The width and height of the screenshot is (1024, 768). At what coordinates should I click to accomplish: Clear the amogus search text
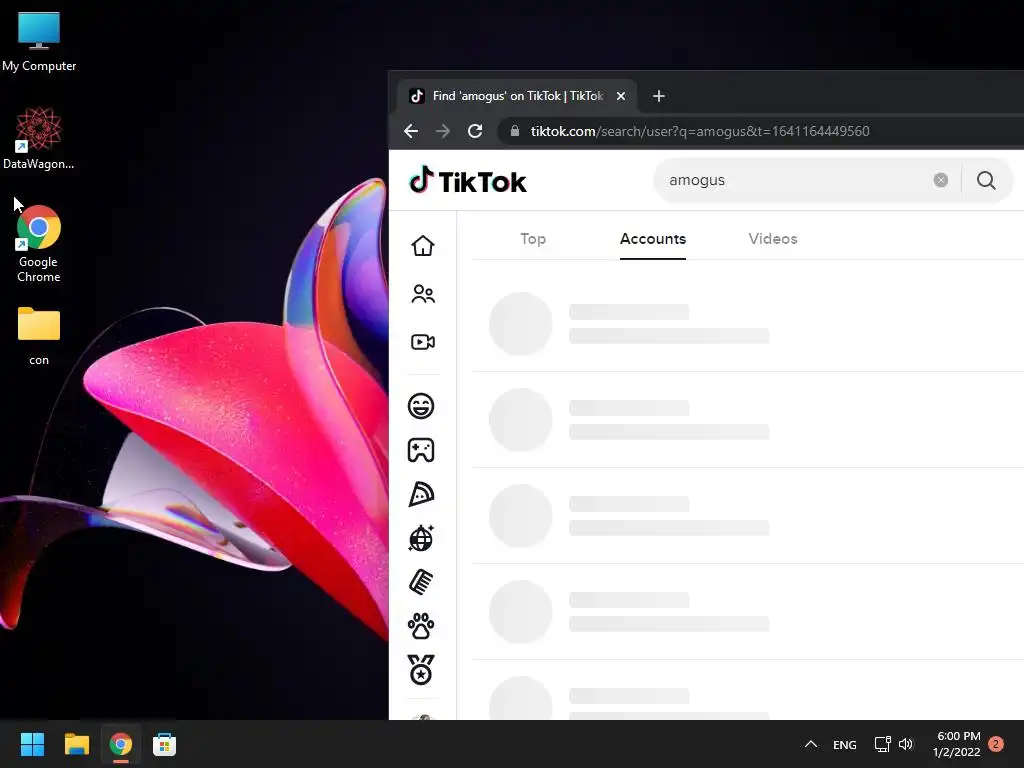pos(940,180)
